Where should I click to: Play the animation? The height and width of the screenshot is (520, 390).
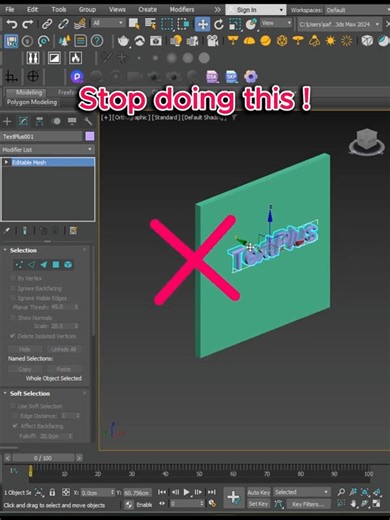point(186,492)
